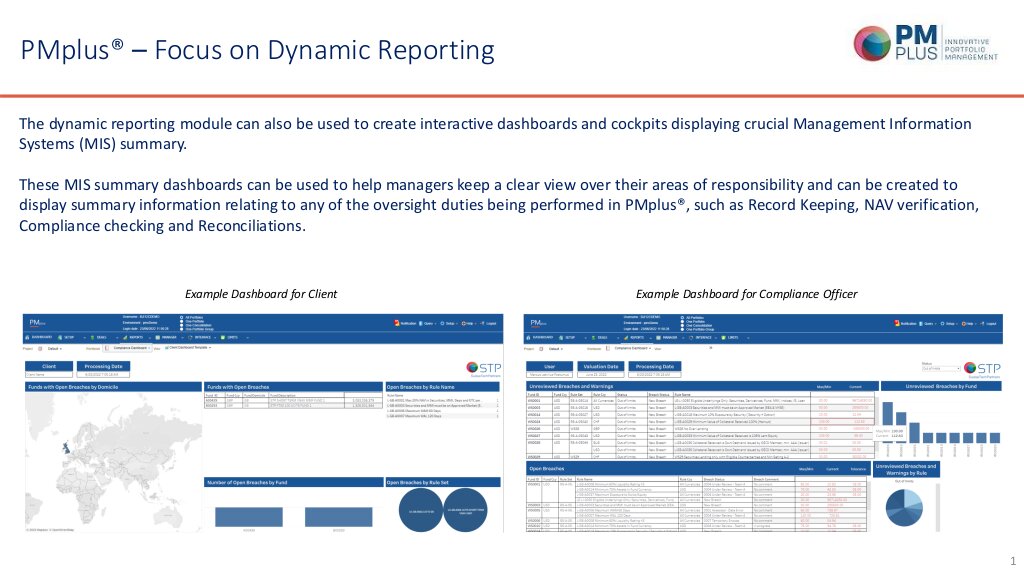Click highlighted United Kingdom on map
The height and width of the screenshot is (576, 1024).
click(x=65, y=448)
